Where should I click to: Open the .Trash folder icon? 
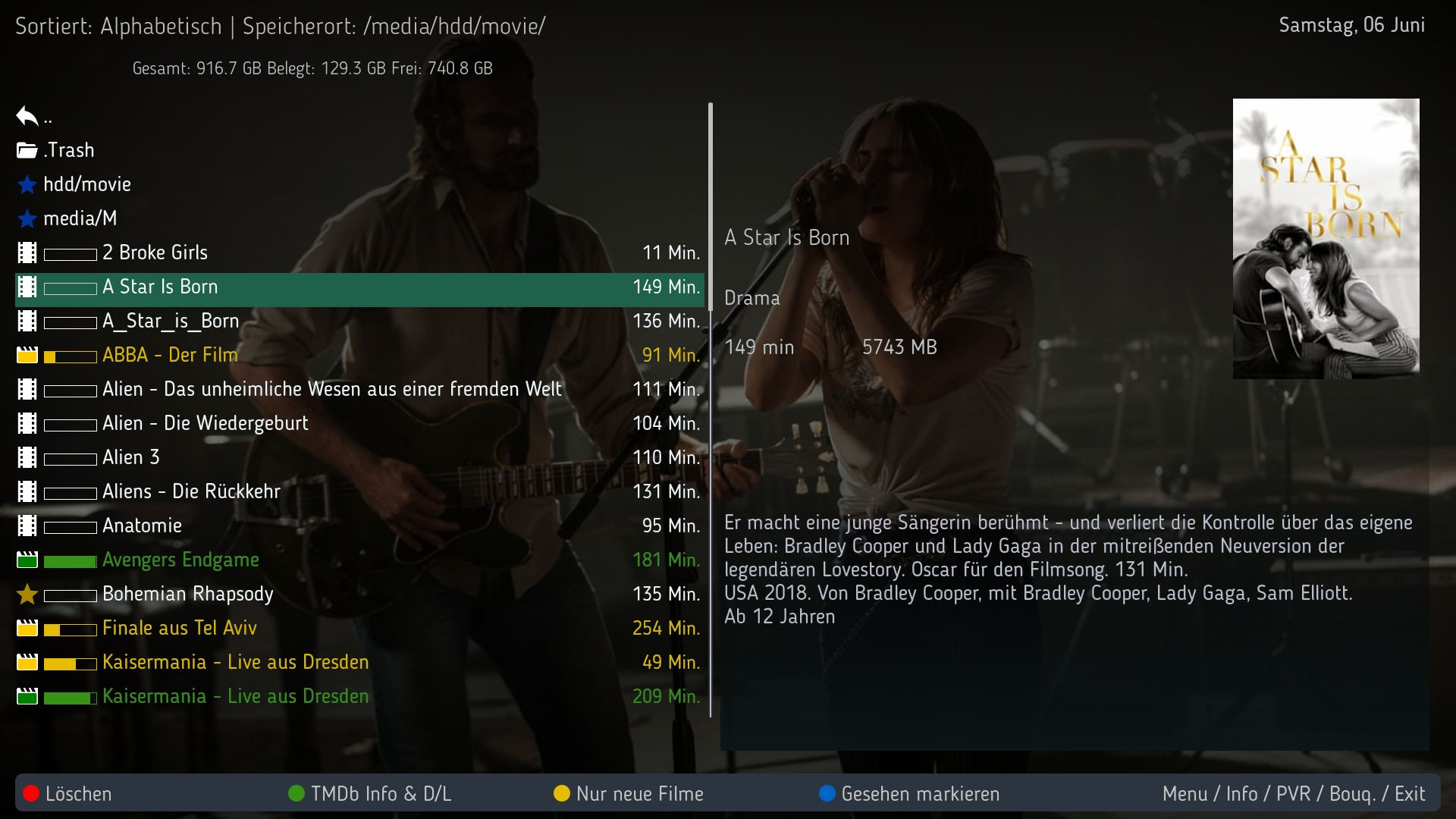[x=27, y=150]
